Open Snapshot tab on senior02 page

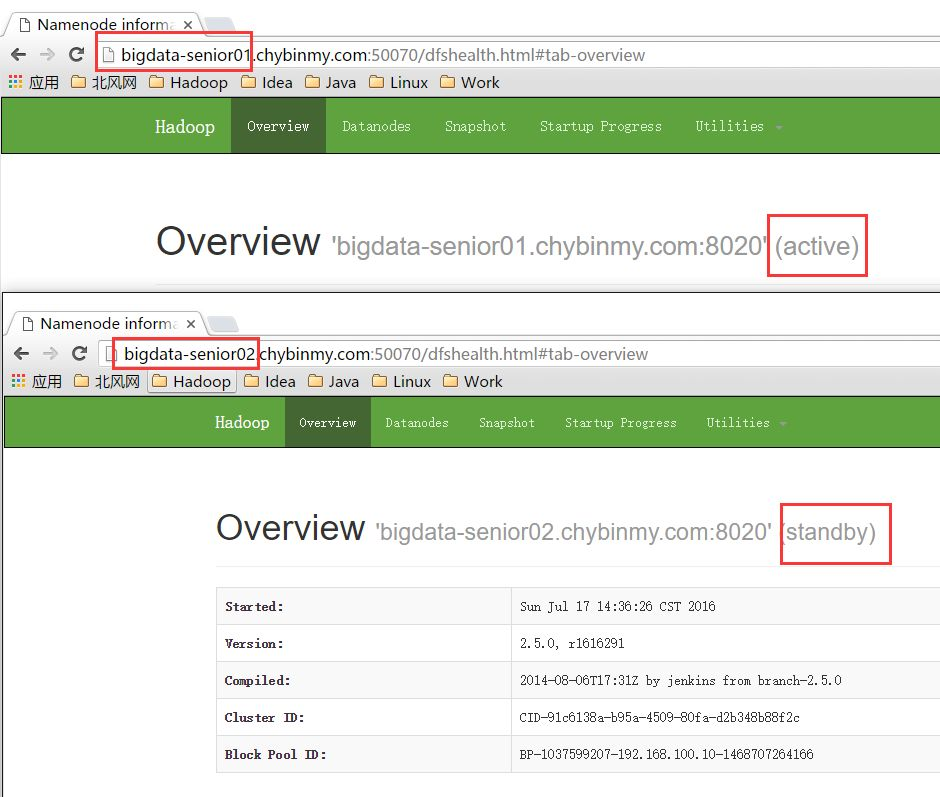pos(507,423)
